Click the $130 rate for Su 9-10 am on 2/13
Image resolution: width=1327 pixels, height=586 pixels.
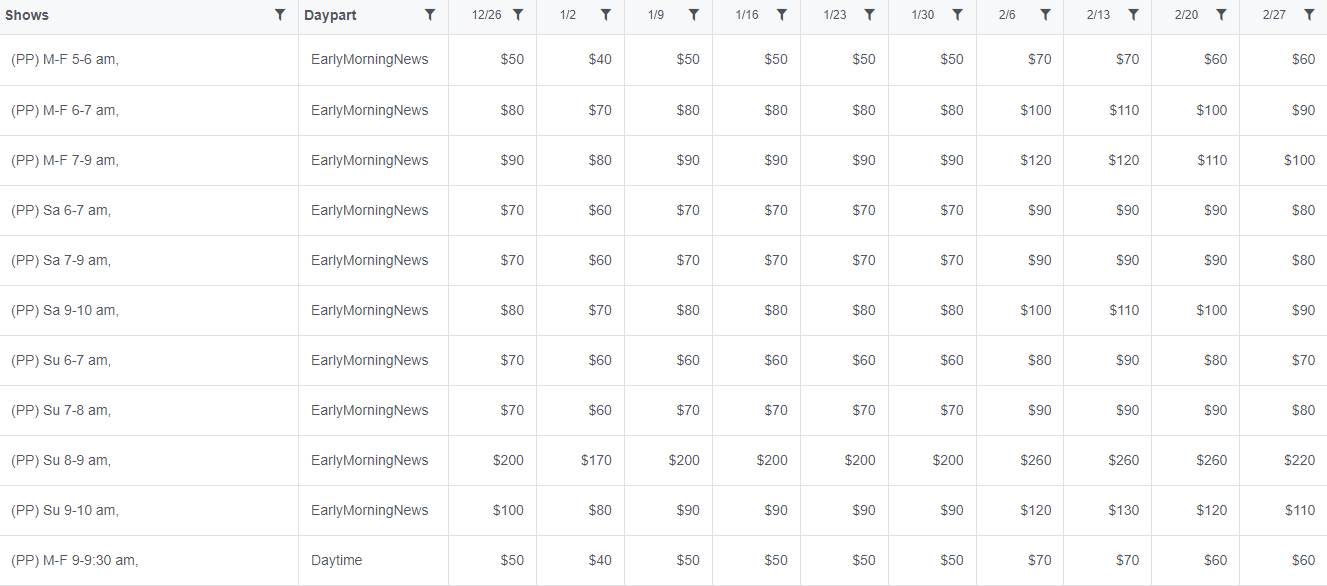[1124, 510]
